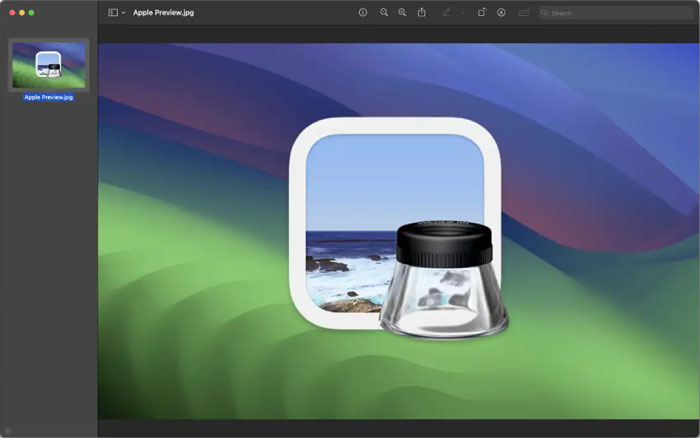Expand the sidebar view options chevron

point(124,13)
